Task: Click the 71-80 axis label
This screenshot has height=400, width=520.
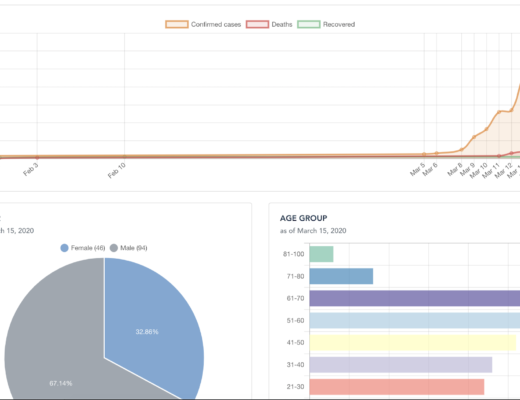Action: 295,276
